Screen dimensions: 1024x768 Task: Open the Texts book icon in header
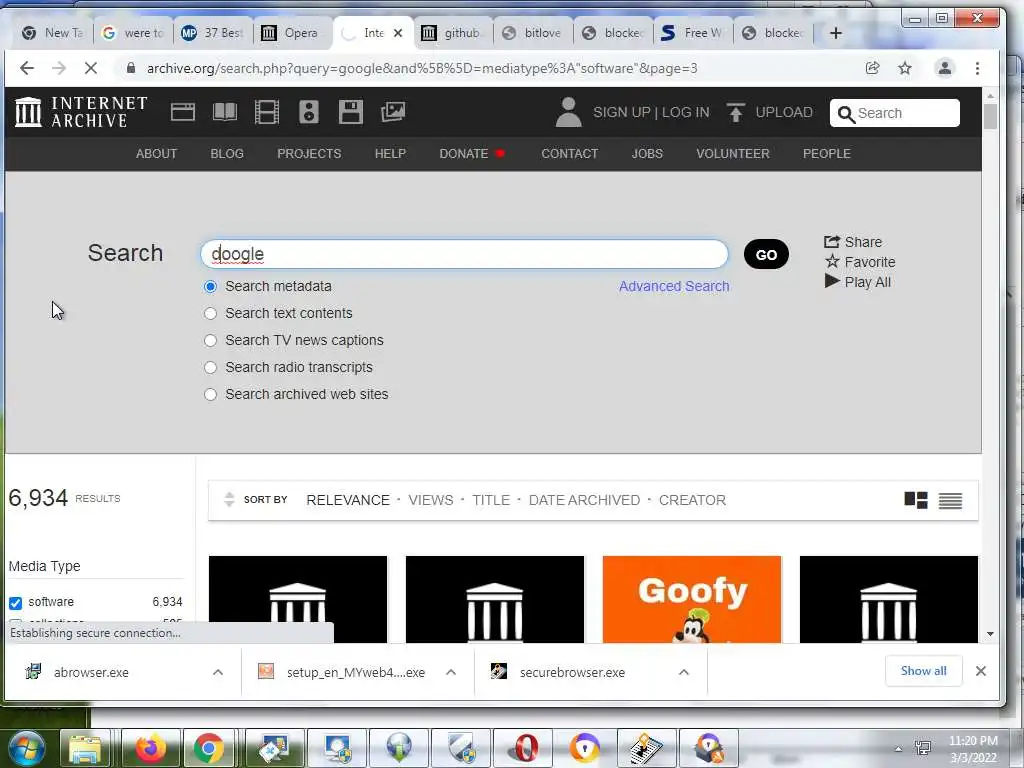tap(225, 112)
